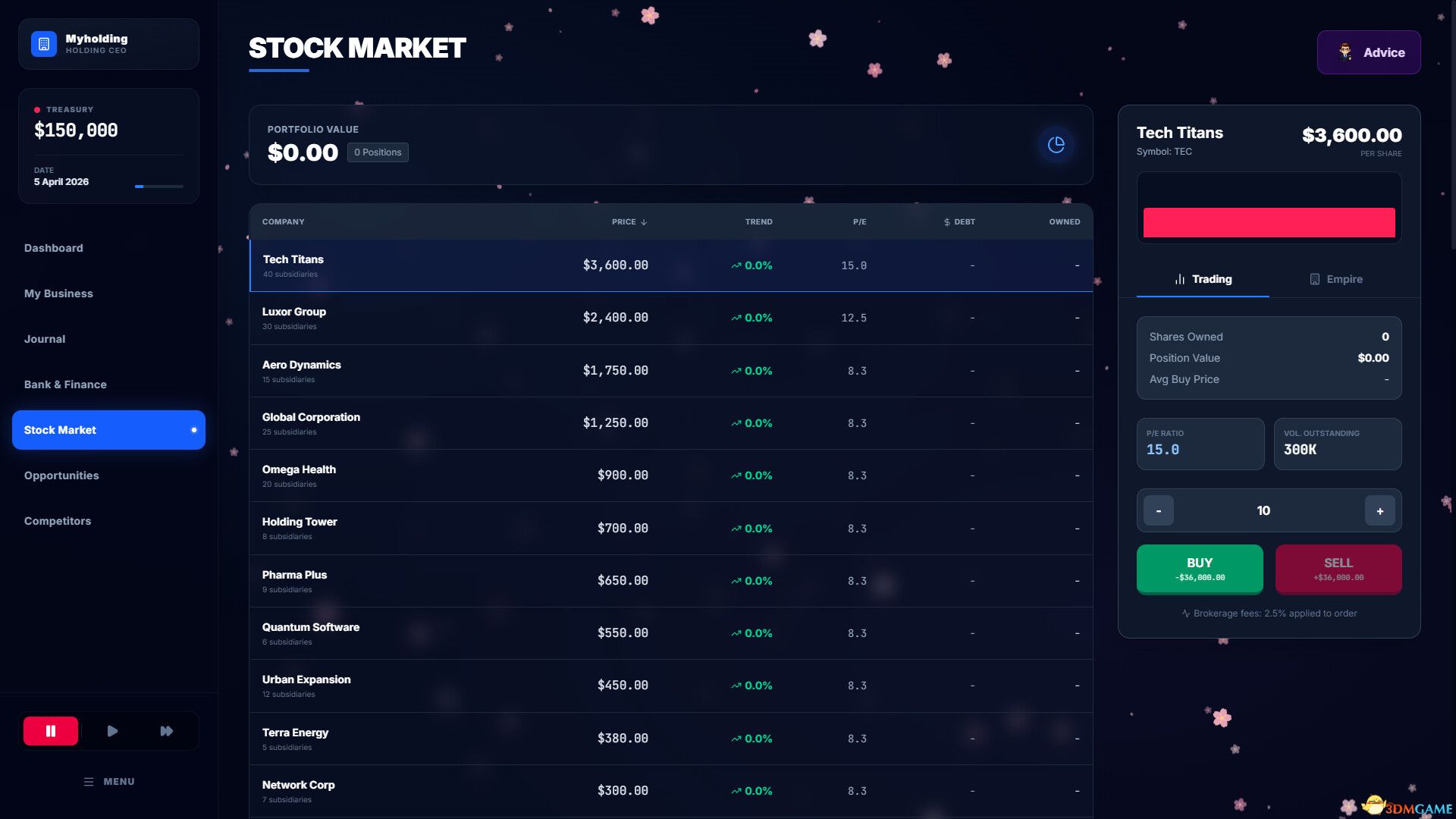1456x819 pixels.
Task: Decrease share quantity with the minus button
Action: click(x=1159, y=511)
